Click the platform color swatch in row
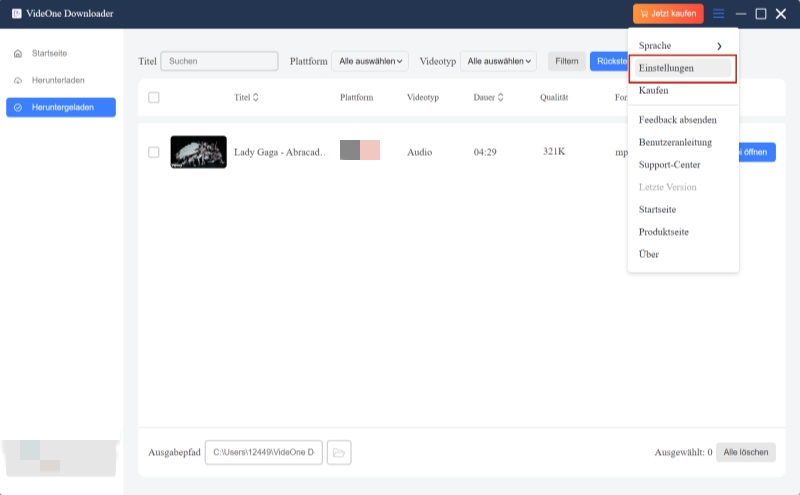The width and height of the screenshot is (800, 495). click(x=360, y=151)
